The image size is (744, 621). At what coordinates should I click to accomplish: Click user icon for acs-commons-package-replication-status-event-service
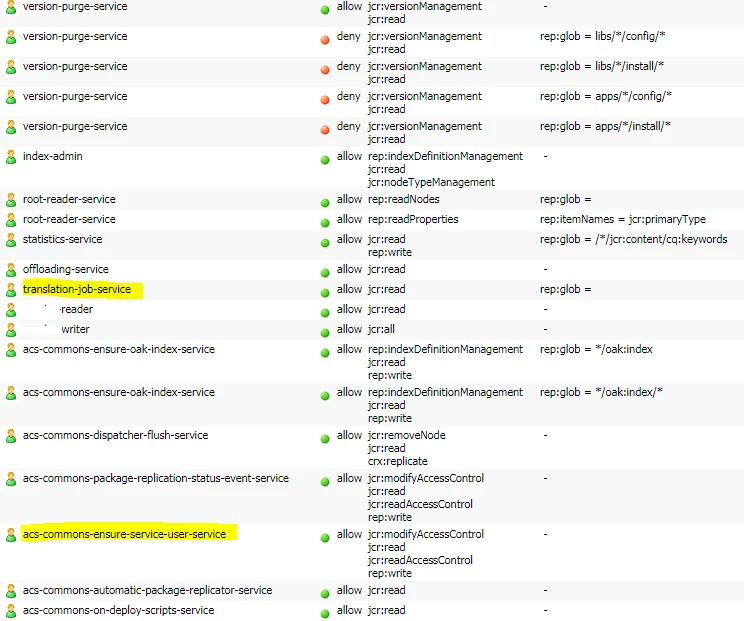click(10, 479)
